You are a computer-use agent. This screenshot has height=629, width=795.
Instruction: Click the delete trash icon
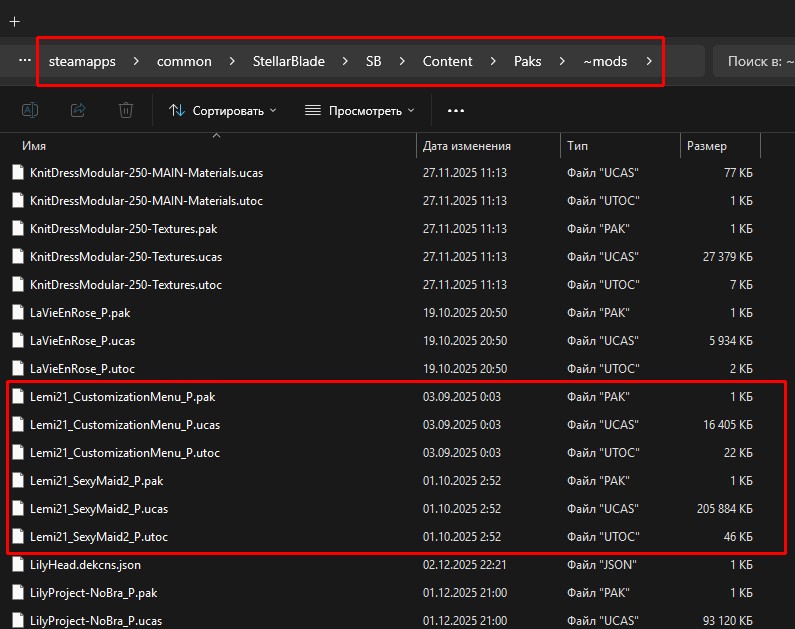(x=126, y=110)
